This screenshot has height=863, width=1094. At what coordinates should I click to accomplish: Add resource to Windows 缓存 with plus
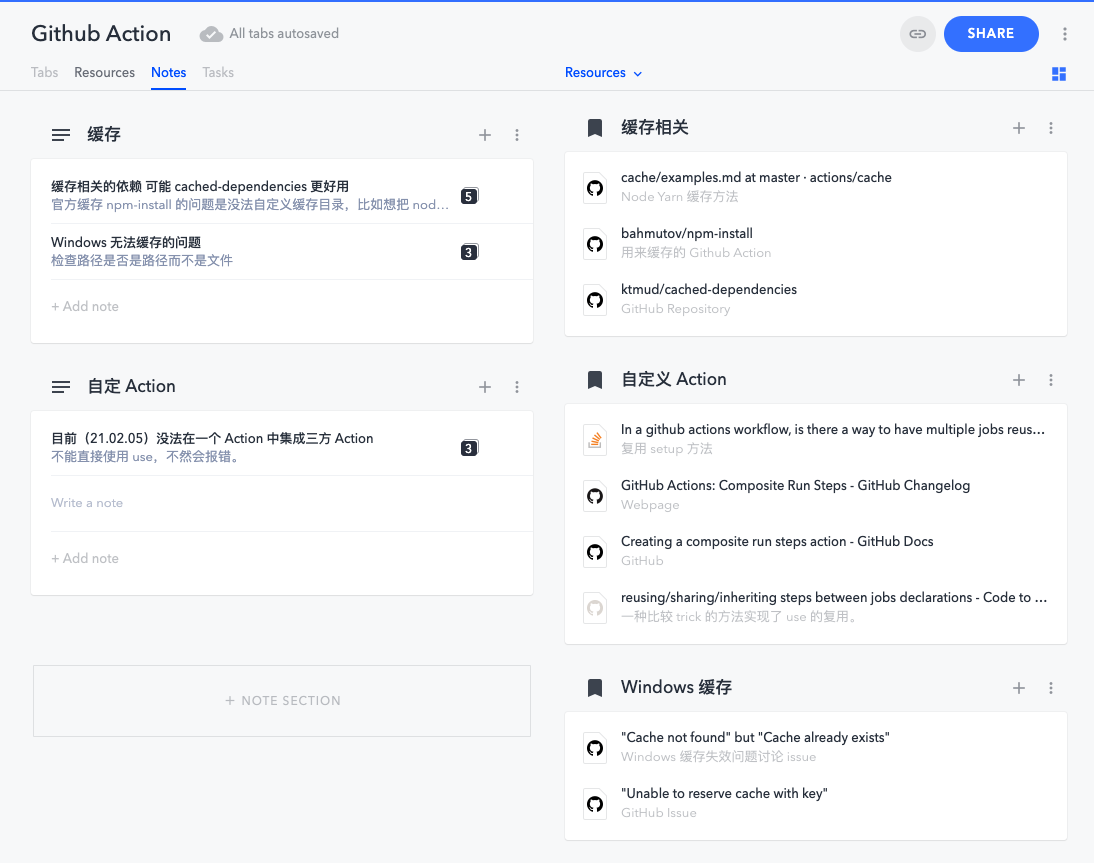pos(1019,688)
